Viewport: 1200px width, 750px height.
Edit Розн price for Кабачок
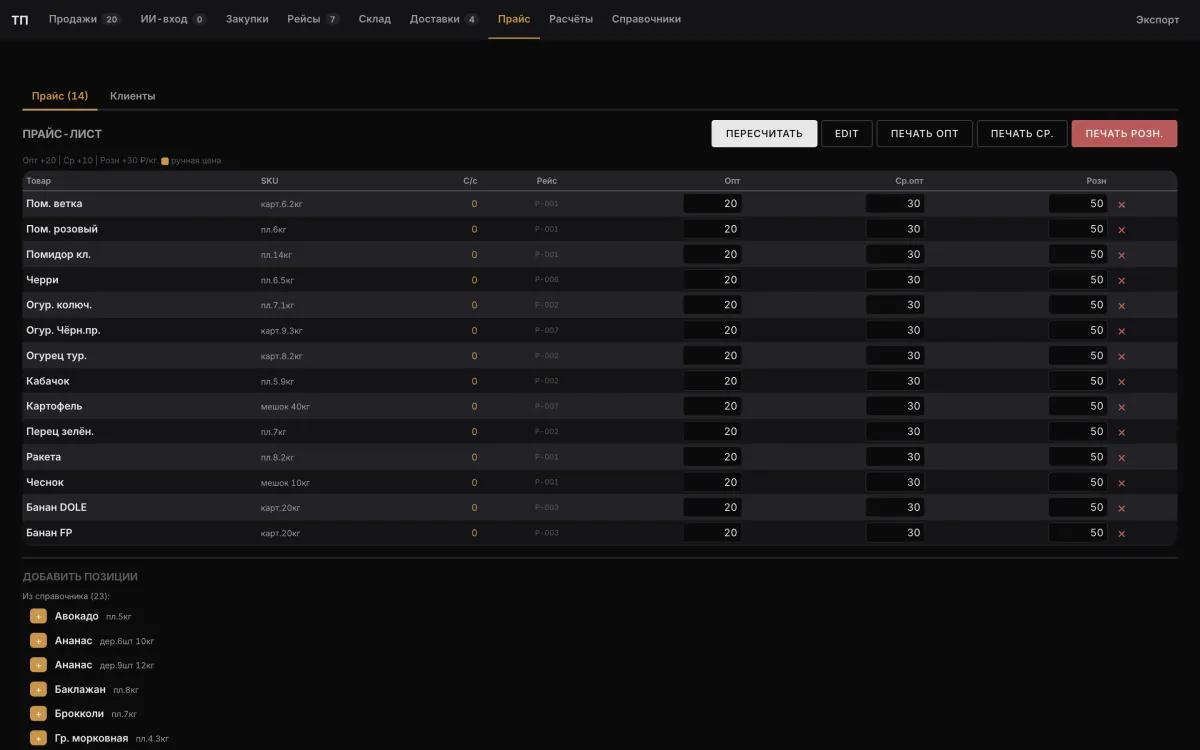(x=1078, y=381)
